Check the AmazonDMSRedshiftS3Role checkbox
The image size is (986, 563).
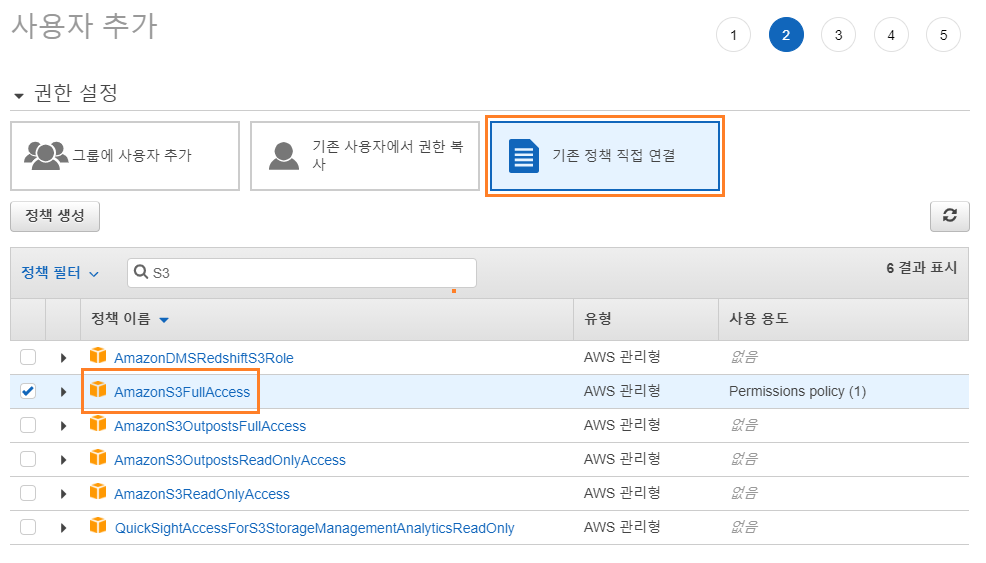(x=28, y=357)
